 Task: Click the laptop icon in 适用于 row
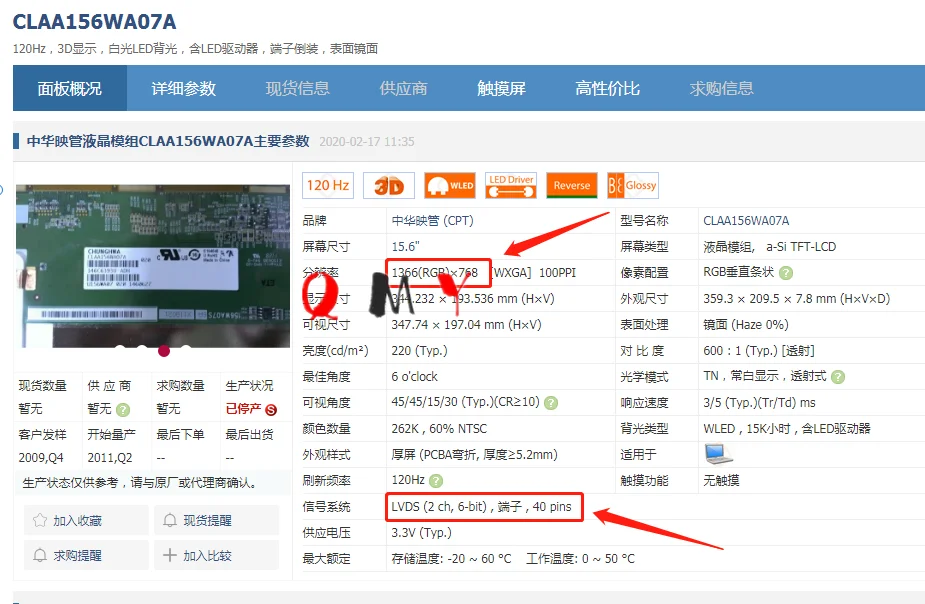point(718,454)
